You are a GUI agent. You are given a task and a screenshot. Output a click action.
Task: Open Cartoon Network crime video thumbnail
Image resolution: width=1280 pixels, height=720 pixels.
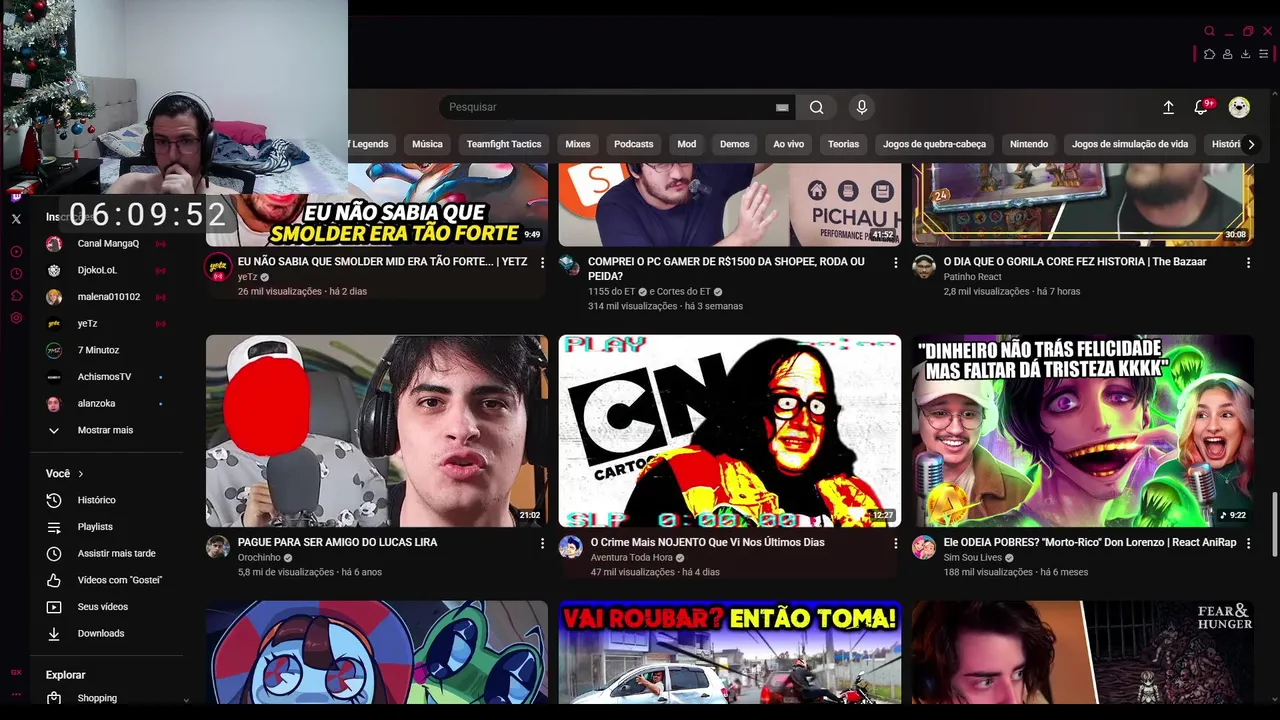tap(730, 431)
